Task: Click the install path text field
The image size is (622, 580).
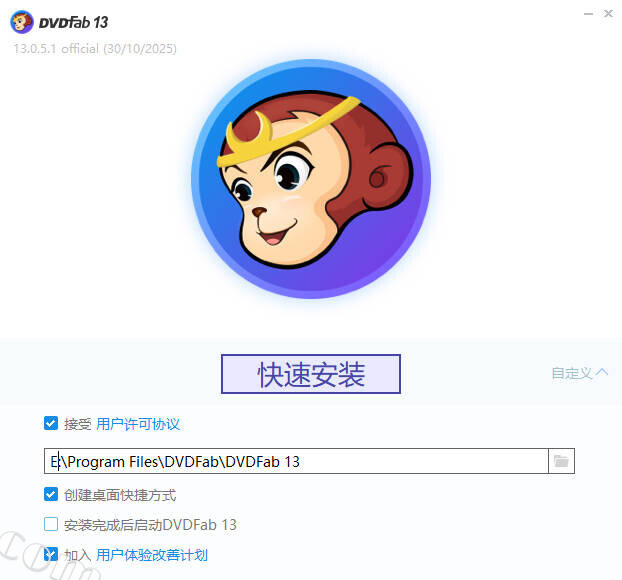Action: pos(296,461)
